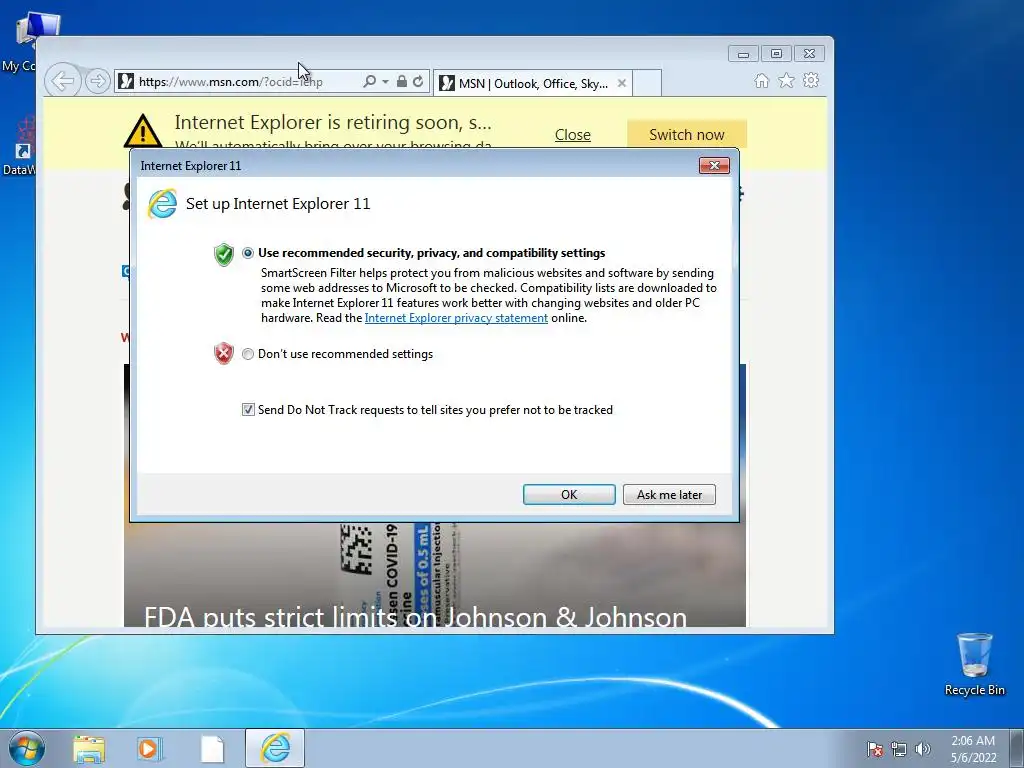Image resolution: width=1024 pixels, height=768 pixels.
Task: Click the Internet Explorer logo in dialog
Action: pyautogui.click(x=162, y=204)
